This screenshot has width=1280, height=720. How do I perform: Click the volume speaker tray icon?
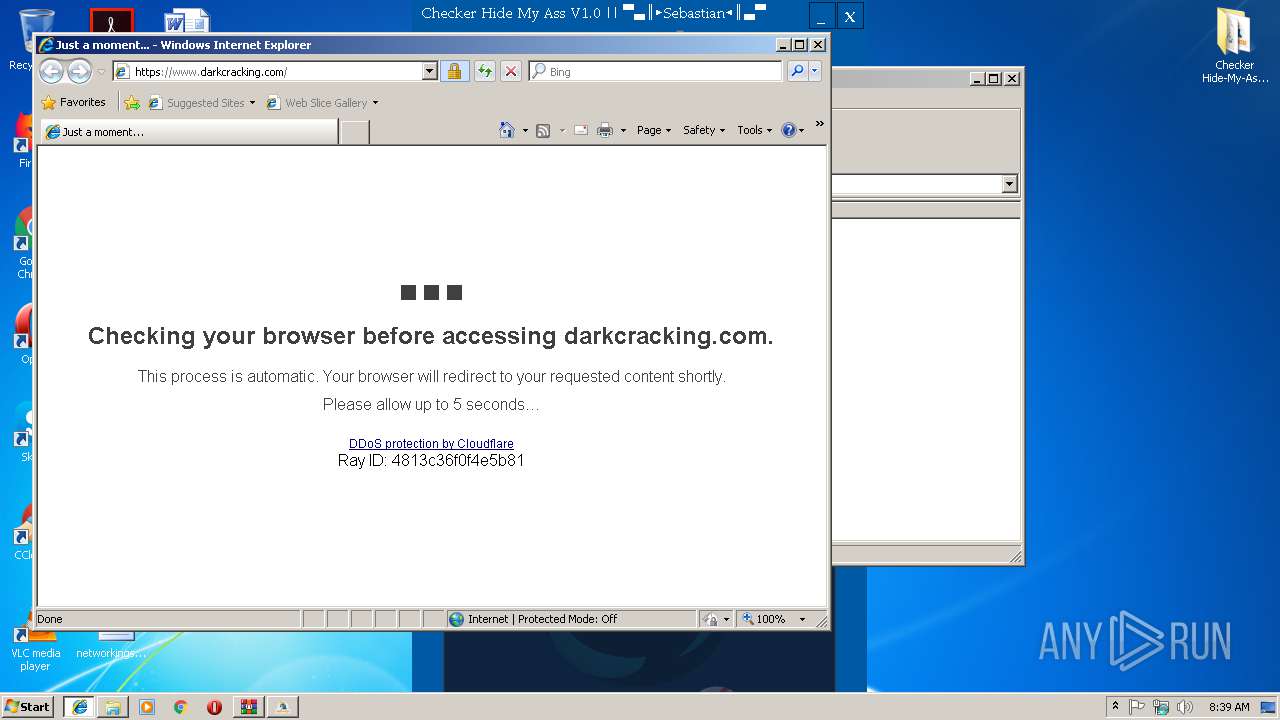1185,707
